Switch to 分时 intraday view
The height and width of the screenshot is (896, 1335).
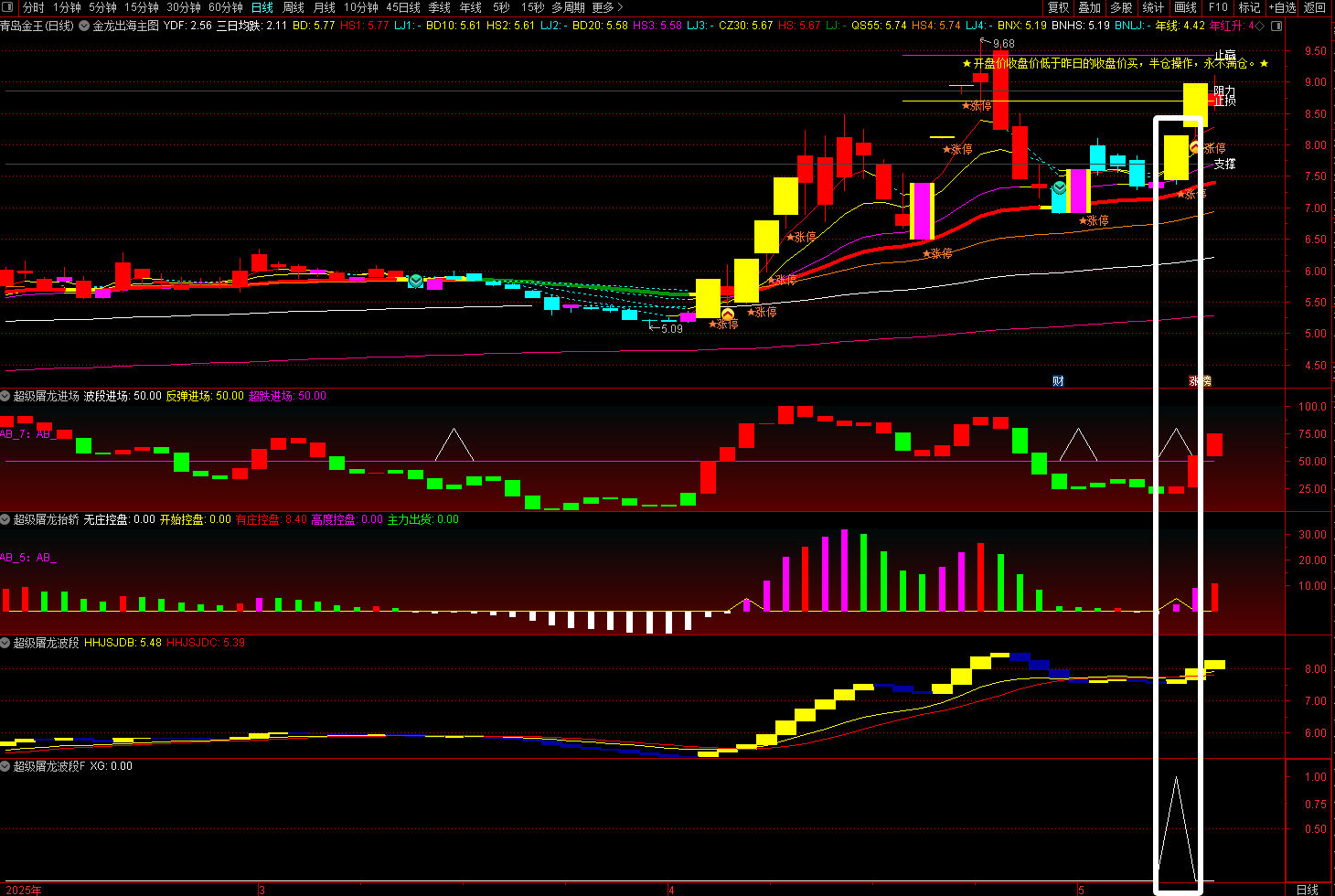33,7
